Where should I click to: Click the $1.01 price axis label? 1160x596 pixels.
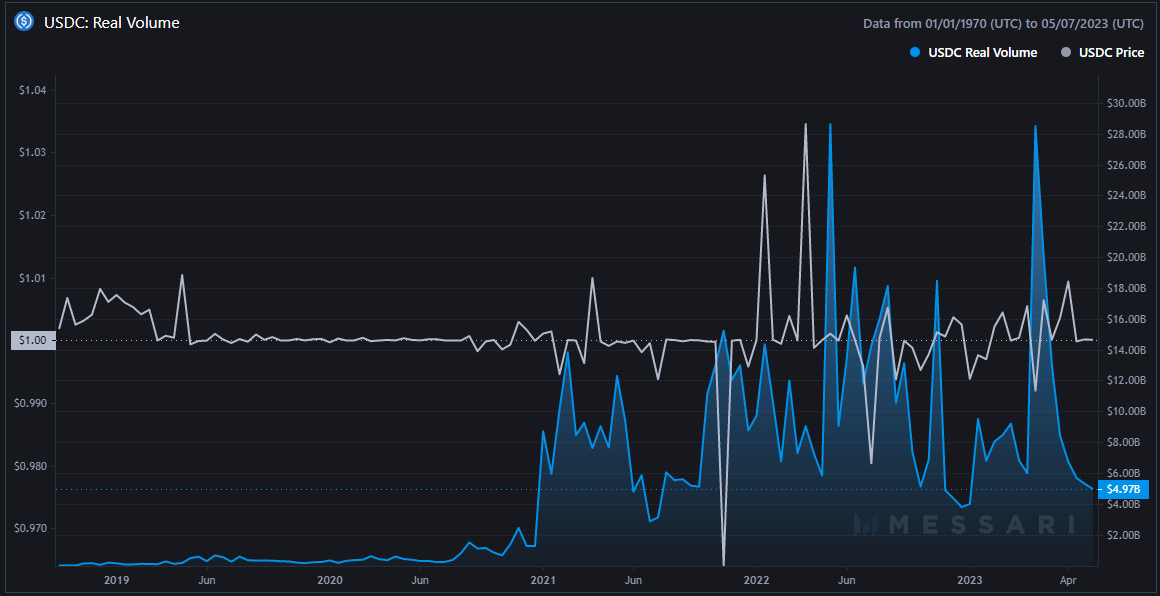33,279
